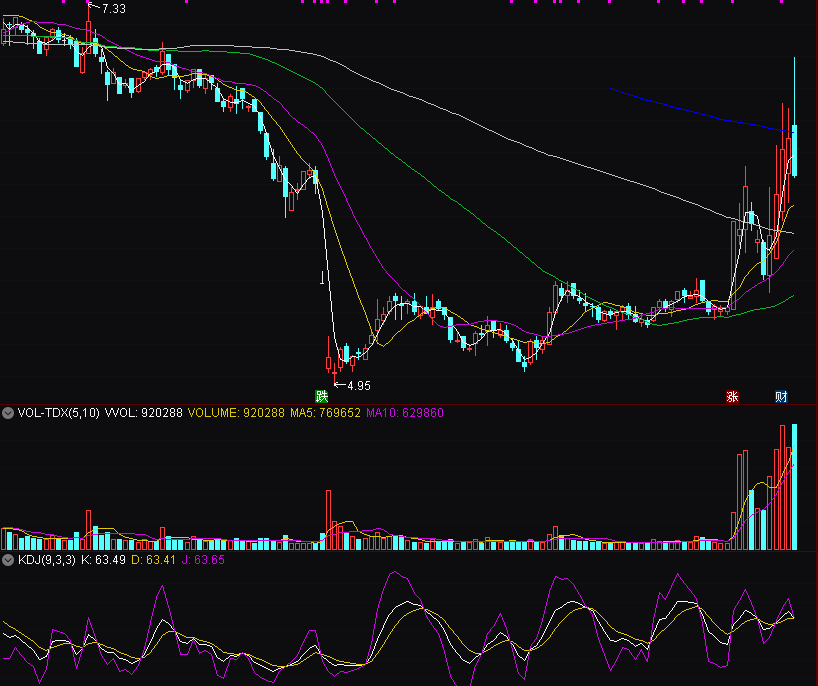Image resolution: width=818 pixels, height=686 pixels.
Task: Click the 7.33 high price label
Action: click(113, 8)
